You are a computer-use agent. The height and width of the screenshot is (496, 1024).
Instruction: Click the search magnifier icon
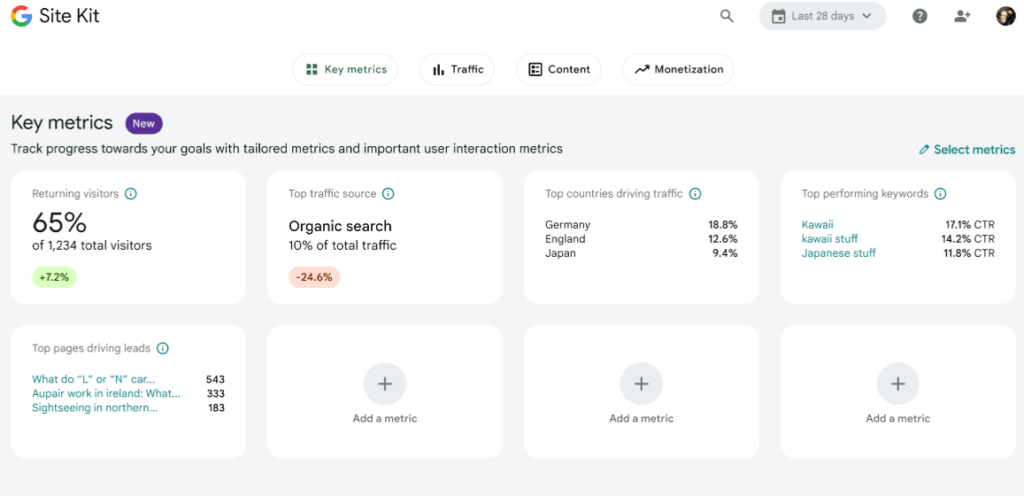[727, 16]
